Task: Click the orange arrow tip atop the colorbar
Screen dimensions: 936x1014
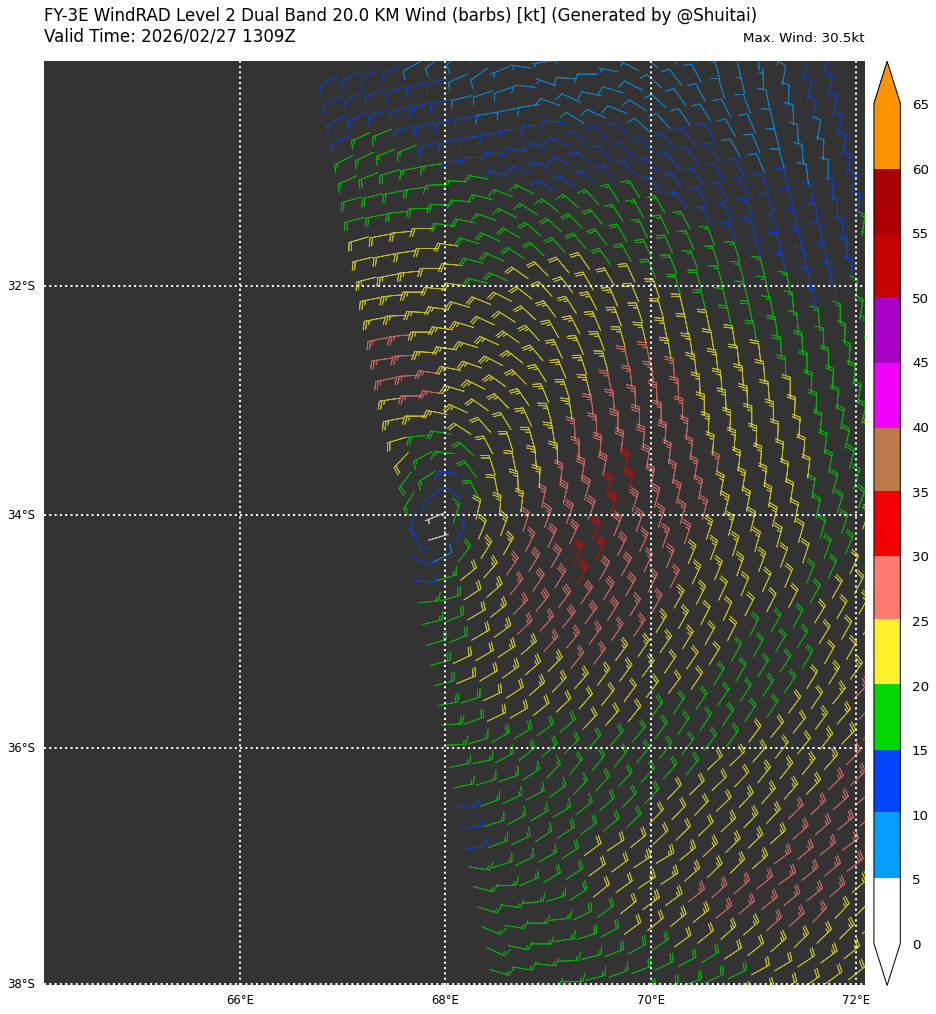Action: click(x=886, y=82)
